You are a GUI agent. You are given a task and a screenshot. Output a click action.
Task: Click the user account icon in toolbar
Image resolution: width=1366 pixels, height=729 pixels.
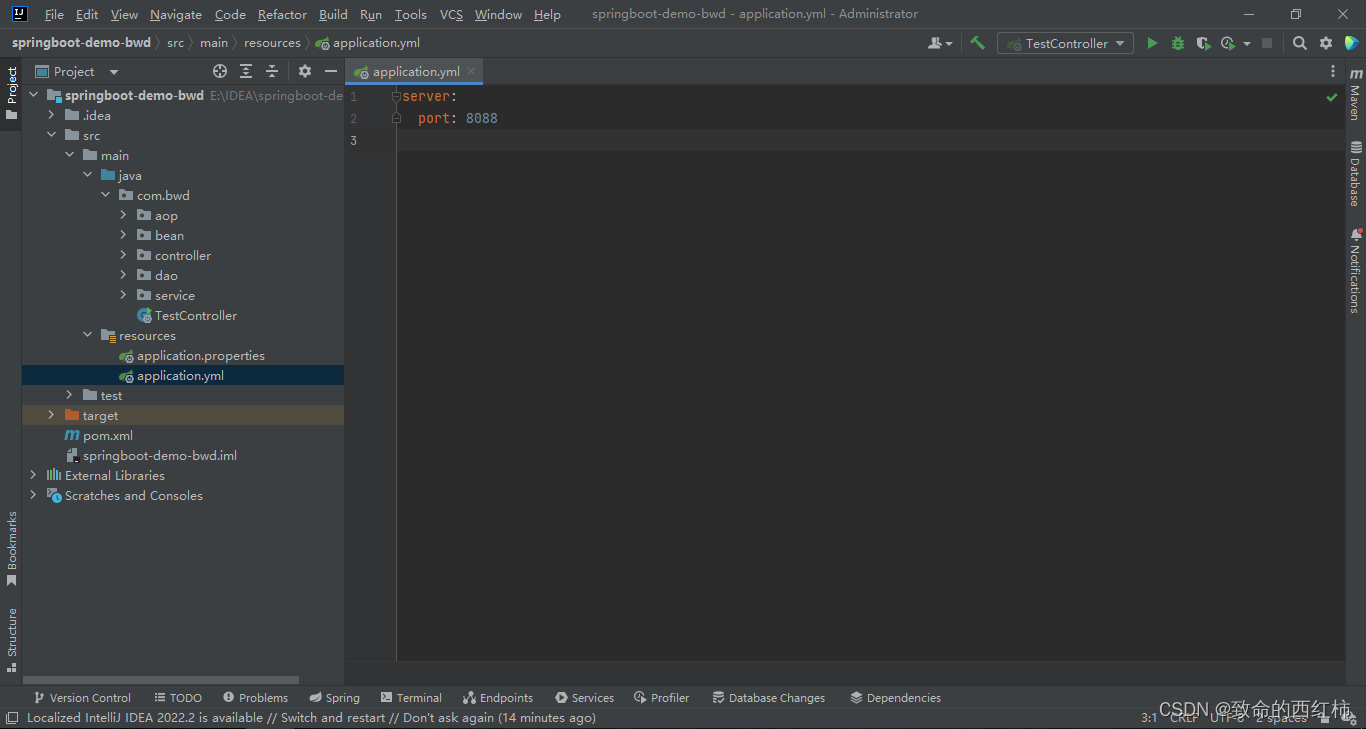tap(940, 43)
